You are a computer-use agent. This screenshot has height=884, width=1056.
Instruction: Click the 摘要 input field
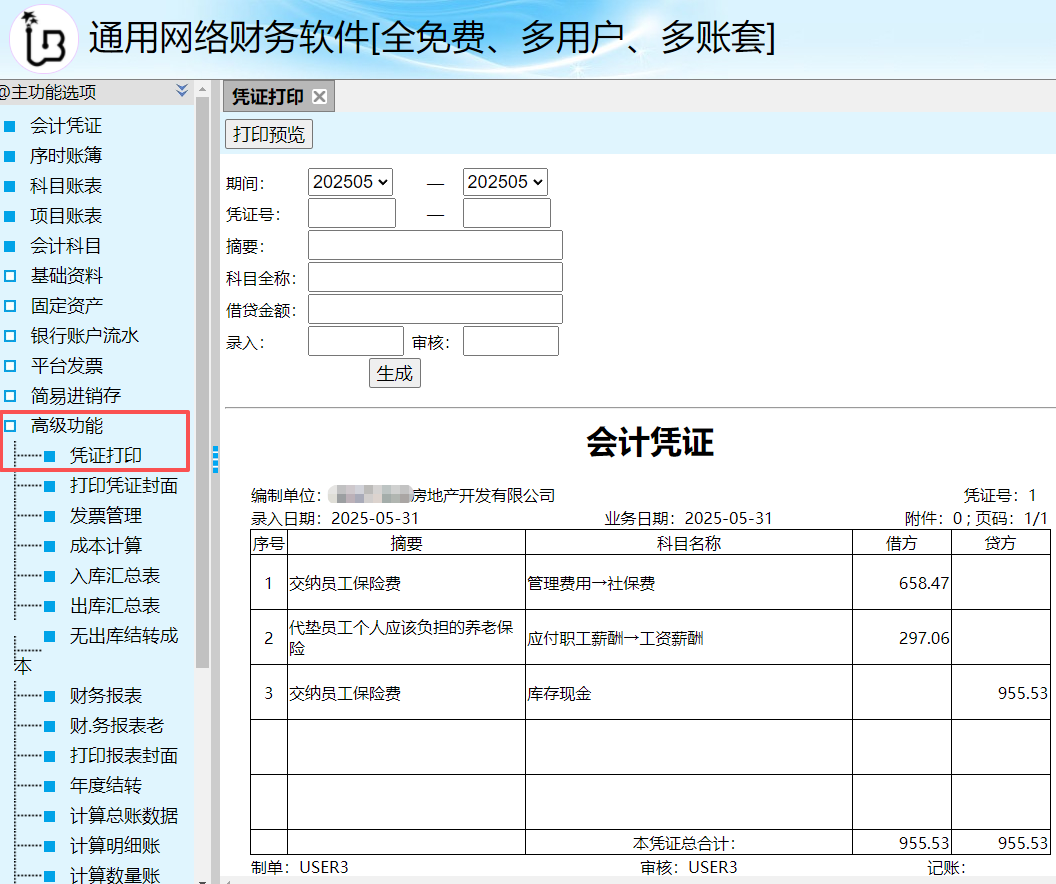point(435,245)
